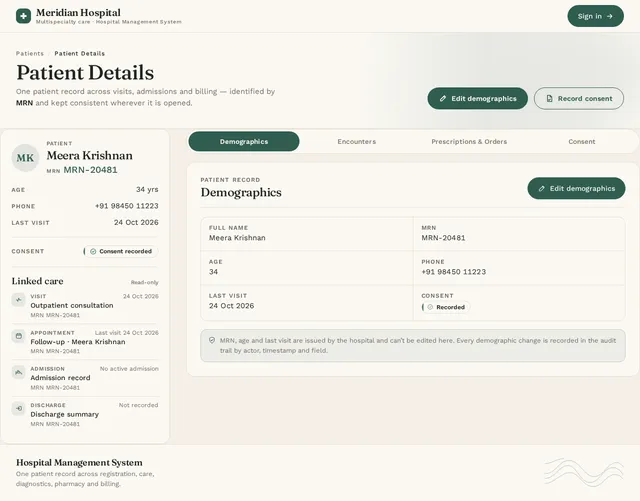
Task: Click the Not recorded discharge status
Action: coord(138,405)
